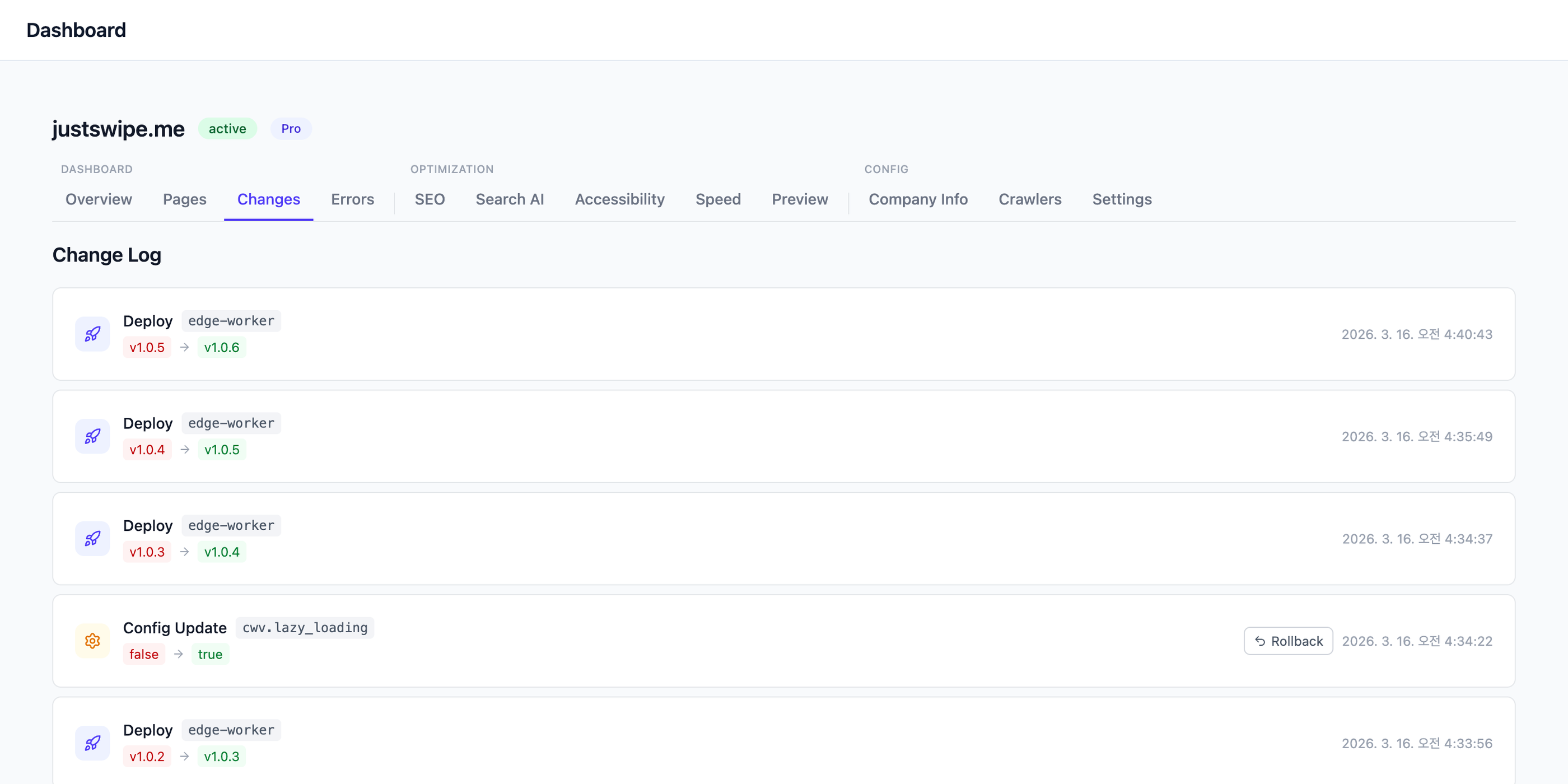This screenshot has height=784, width=1568.
Task: Click the Rollback button for cwv.lazy_loading
Action: pos(1288,641)
